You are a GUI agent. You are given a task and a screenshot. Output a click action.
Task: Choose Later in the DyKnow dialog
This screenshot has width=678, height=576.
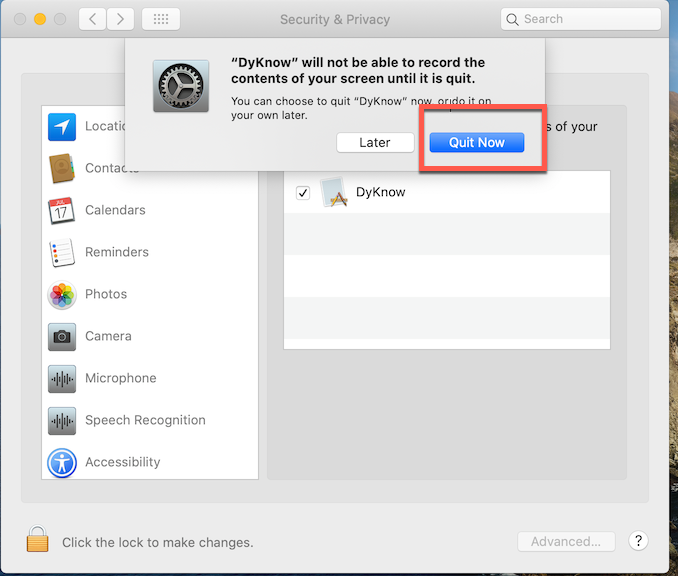375,142
